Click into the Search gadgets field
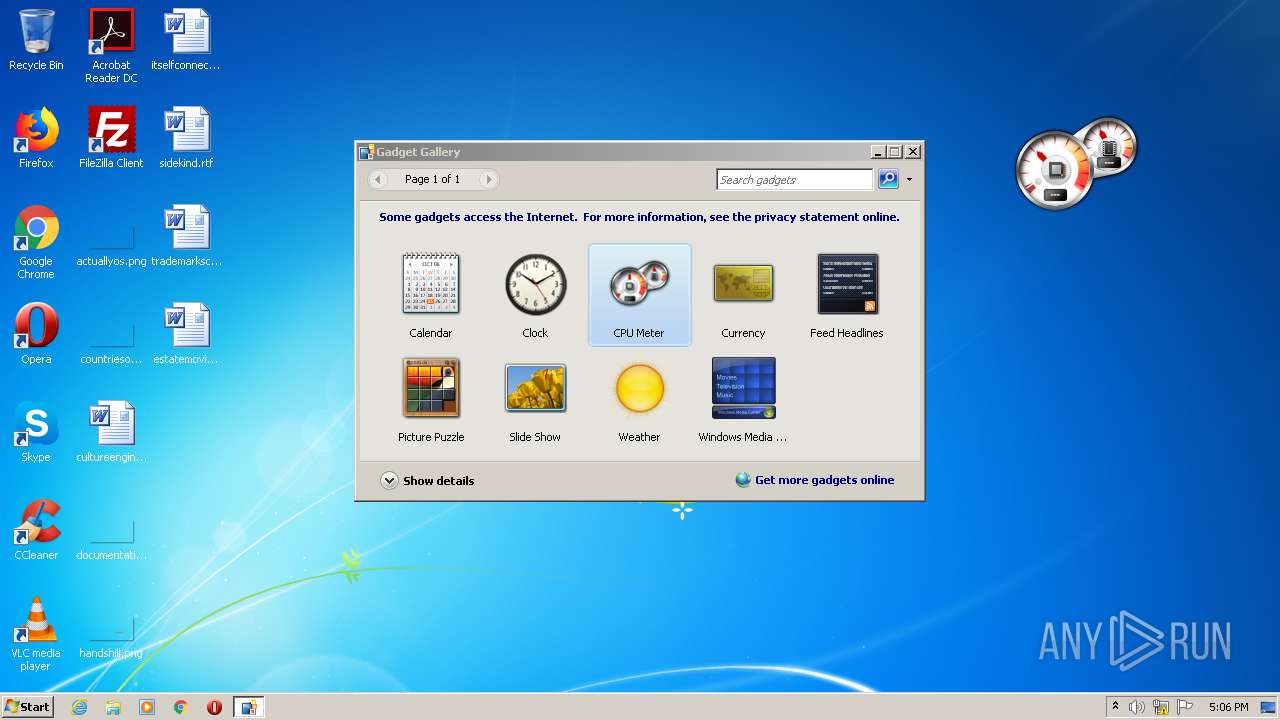This screenshot has height=720, width=1280. click(x=795, y=179)
